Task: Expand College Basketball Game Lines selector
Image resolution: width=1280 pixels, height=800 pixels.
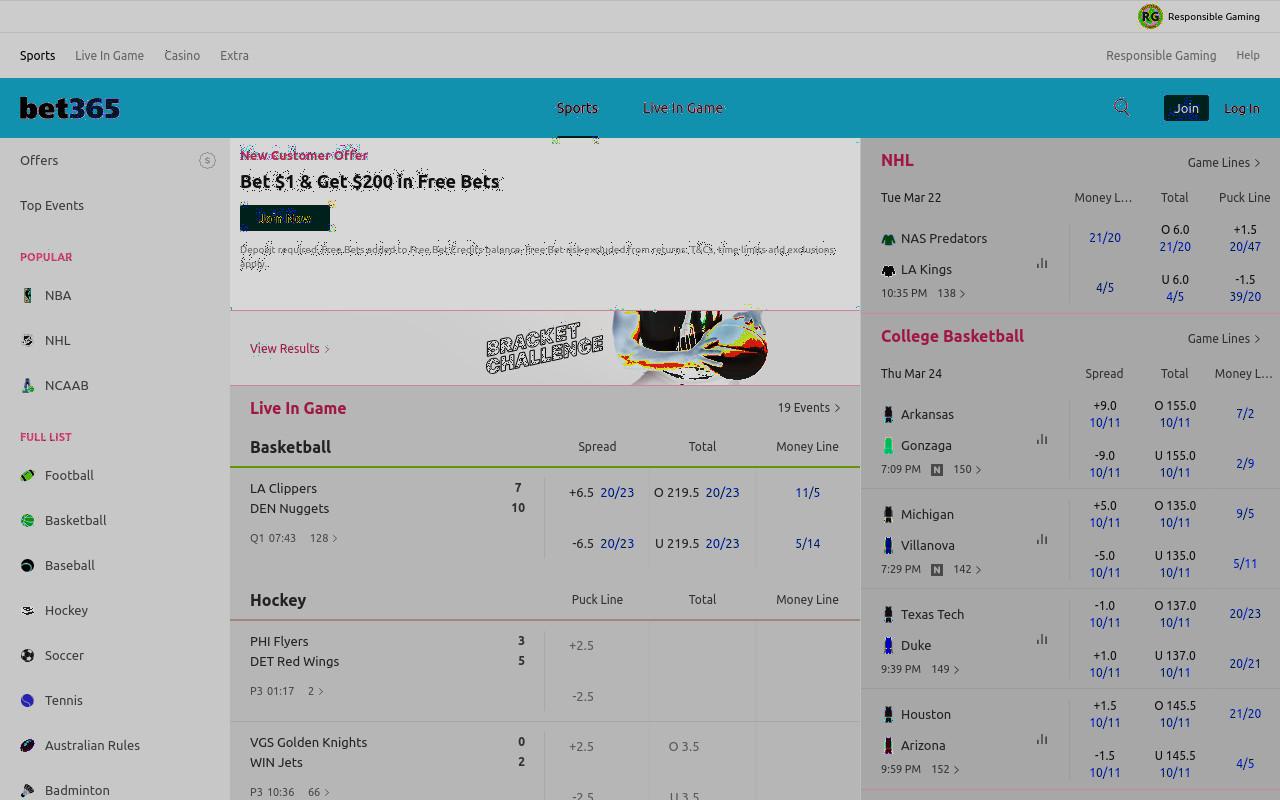Action: tap(1224, 338)
